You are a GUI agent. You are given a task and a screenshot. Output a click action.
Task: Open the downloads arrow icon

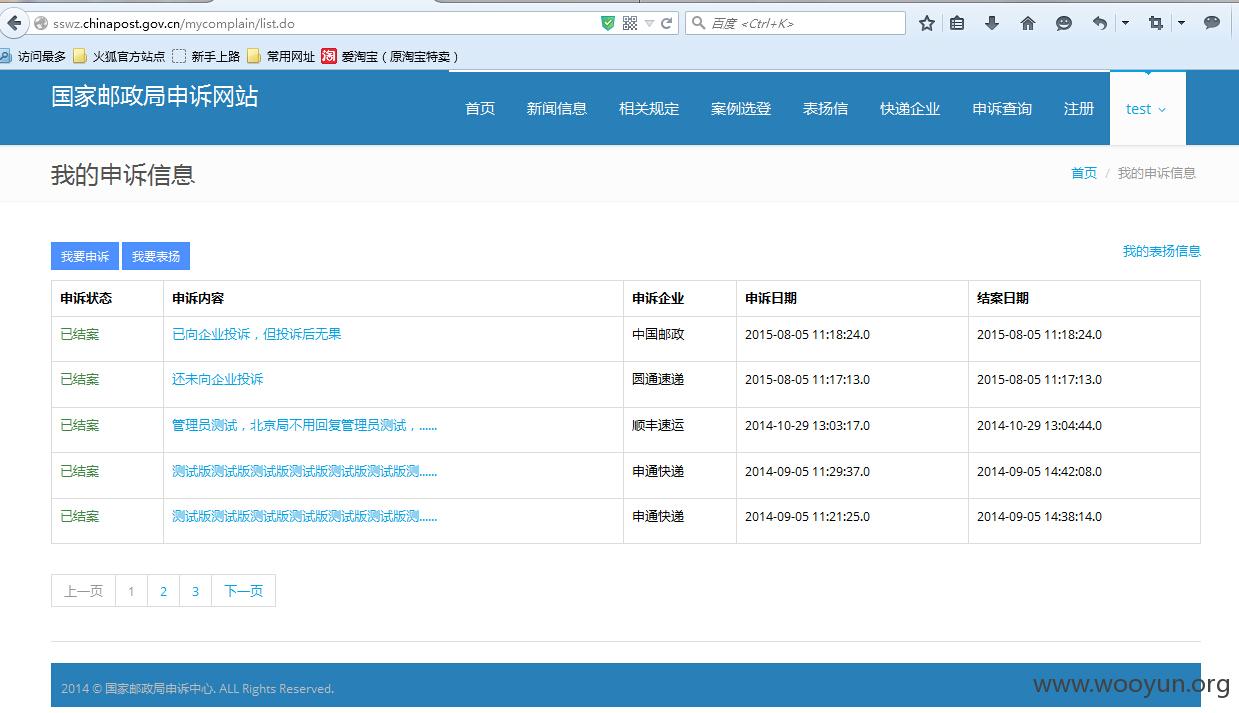pos(992,23)
